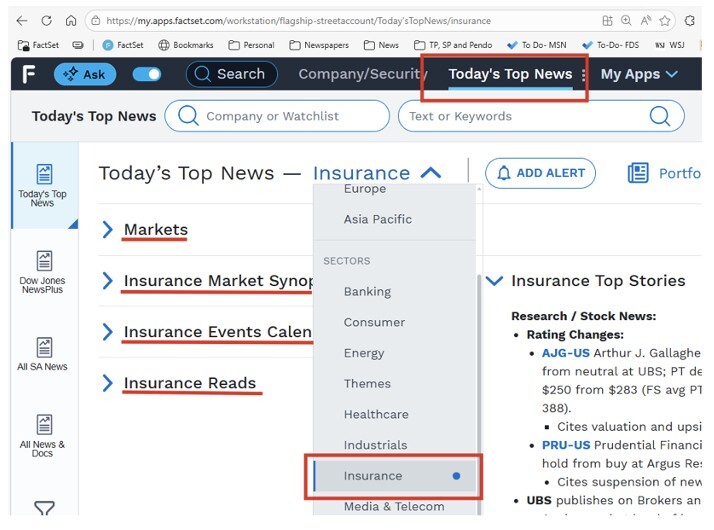This screenshot has width=714, height=530.
Task: Click the site lock icon in address bar
Action: click(x=95, y=20)
